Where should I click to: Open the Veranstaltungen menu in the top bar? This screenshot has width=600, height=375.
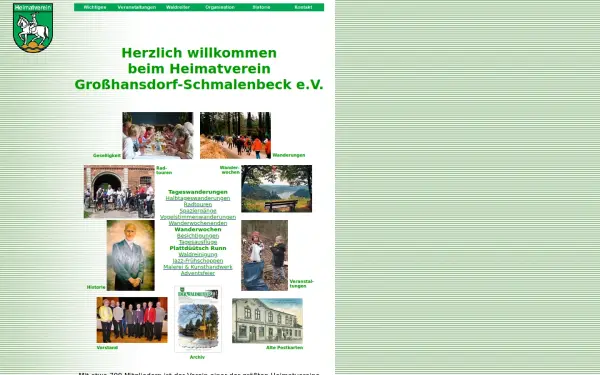click(137, 7)
